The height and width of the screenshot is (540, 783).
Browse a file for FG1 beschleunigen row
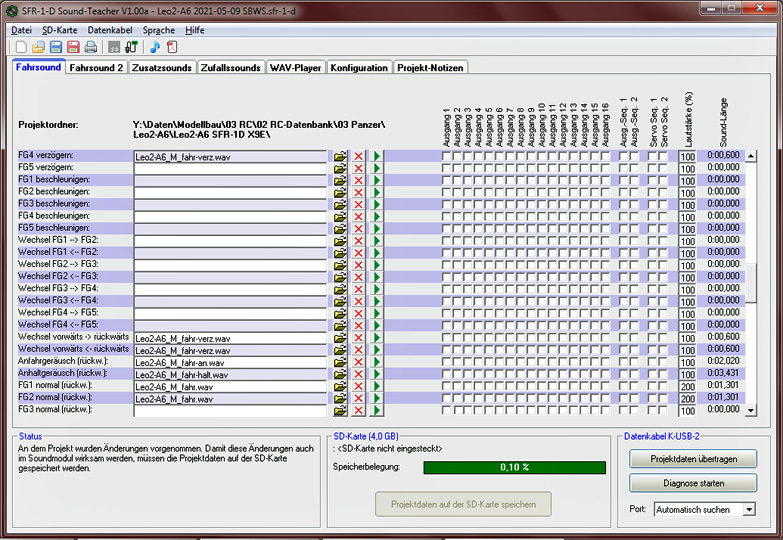340,180
